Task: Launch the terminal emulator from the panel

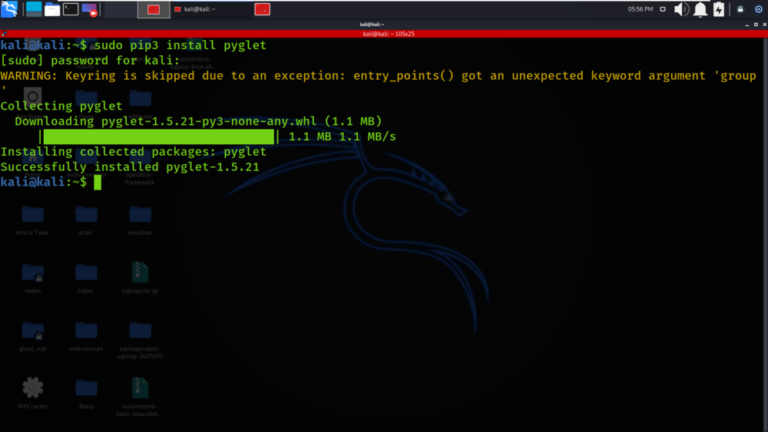Action: (x=70, y=10)
